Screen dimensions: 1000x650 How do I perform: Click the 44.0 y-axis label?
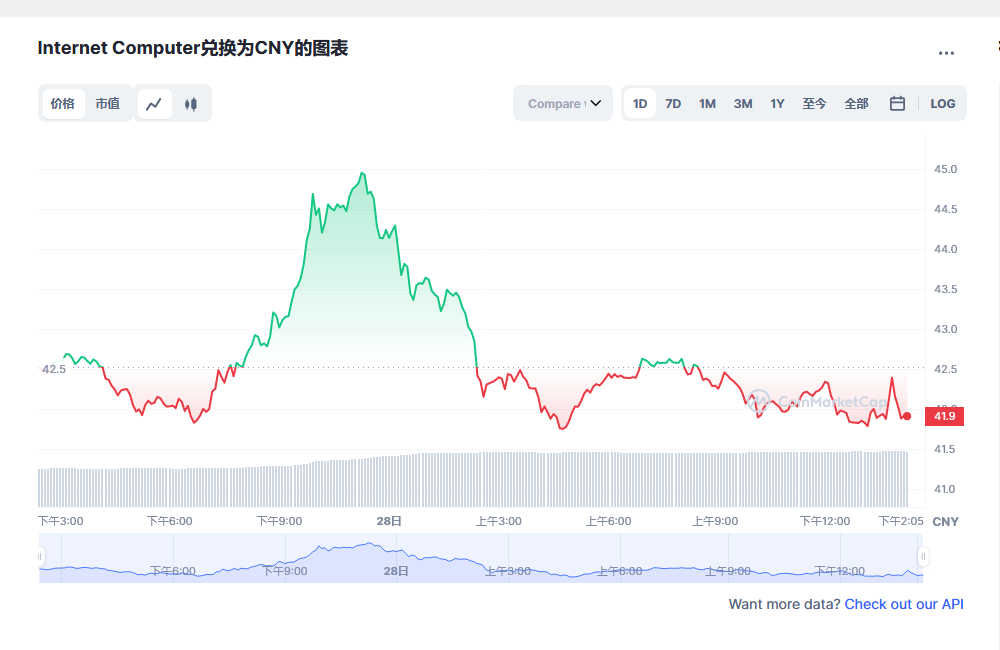[x=946, y=249]
